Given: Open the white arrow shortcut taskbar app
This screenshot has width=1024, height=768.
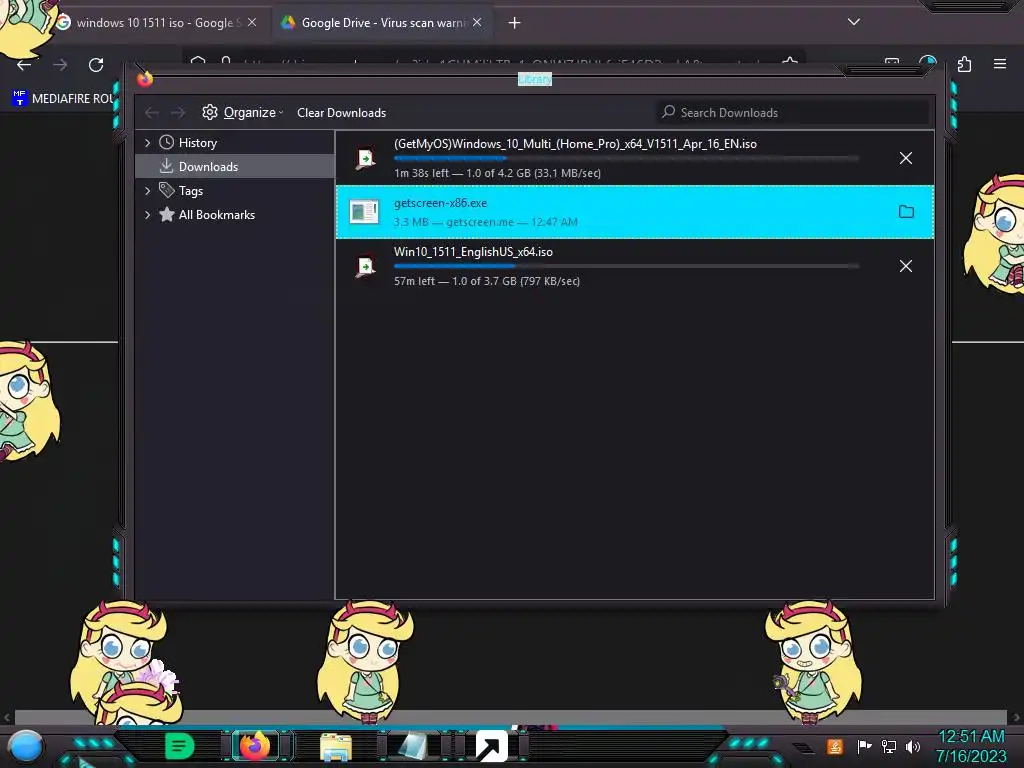Looking at the screenshot, I should (491, 746).
